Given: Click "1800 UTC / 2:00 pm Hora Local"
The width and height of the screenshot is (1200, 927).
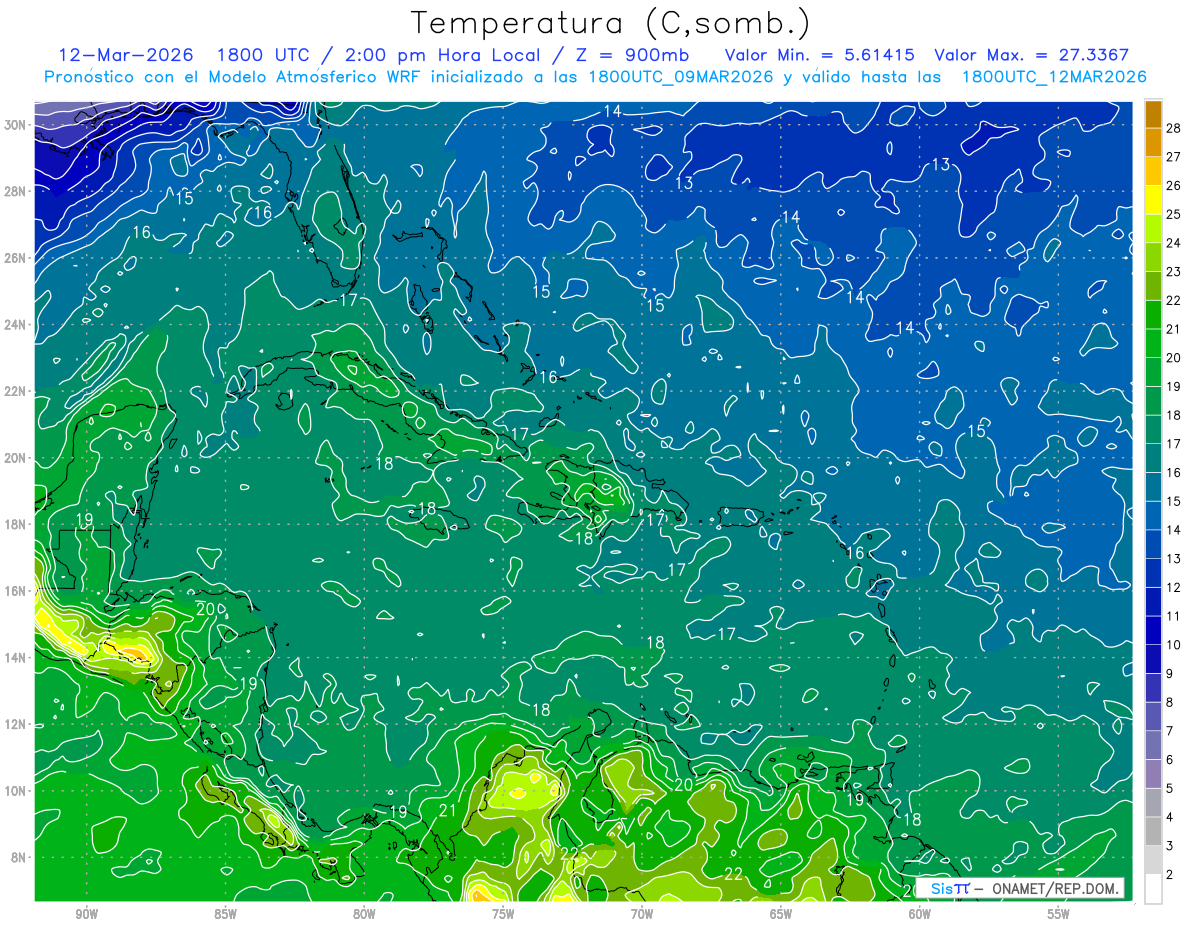Looking at the screenshot, I should click(x=382, y=55).
